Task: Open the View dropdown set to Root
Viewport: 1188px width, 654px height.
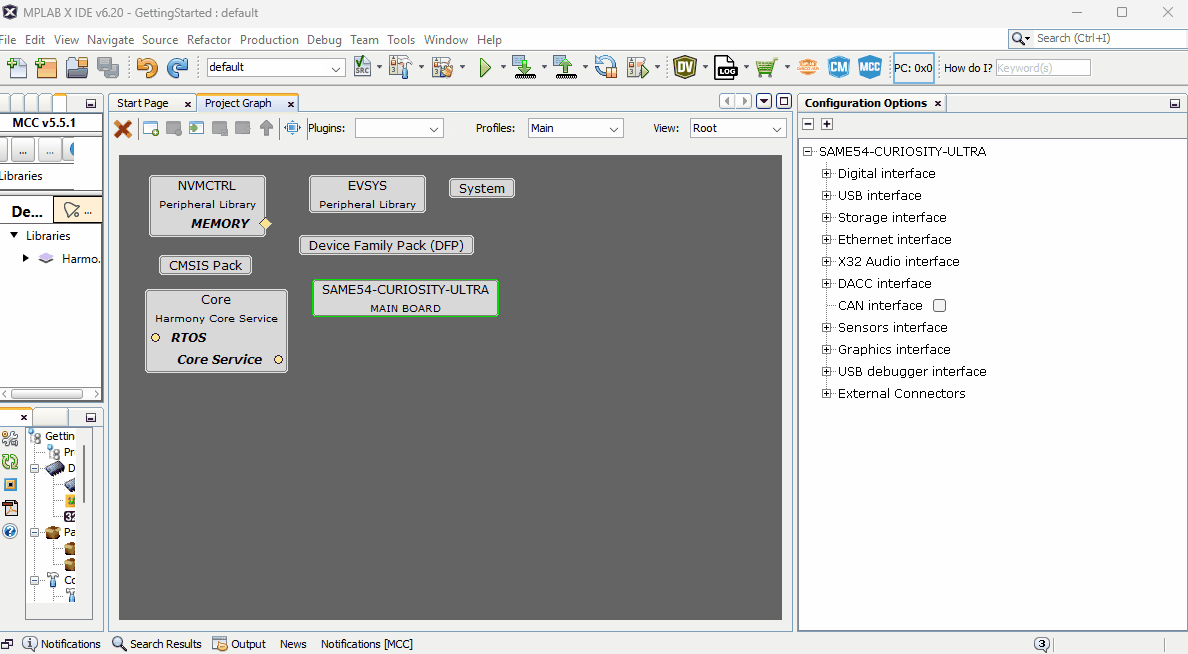Action: [x=737, y=129]
